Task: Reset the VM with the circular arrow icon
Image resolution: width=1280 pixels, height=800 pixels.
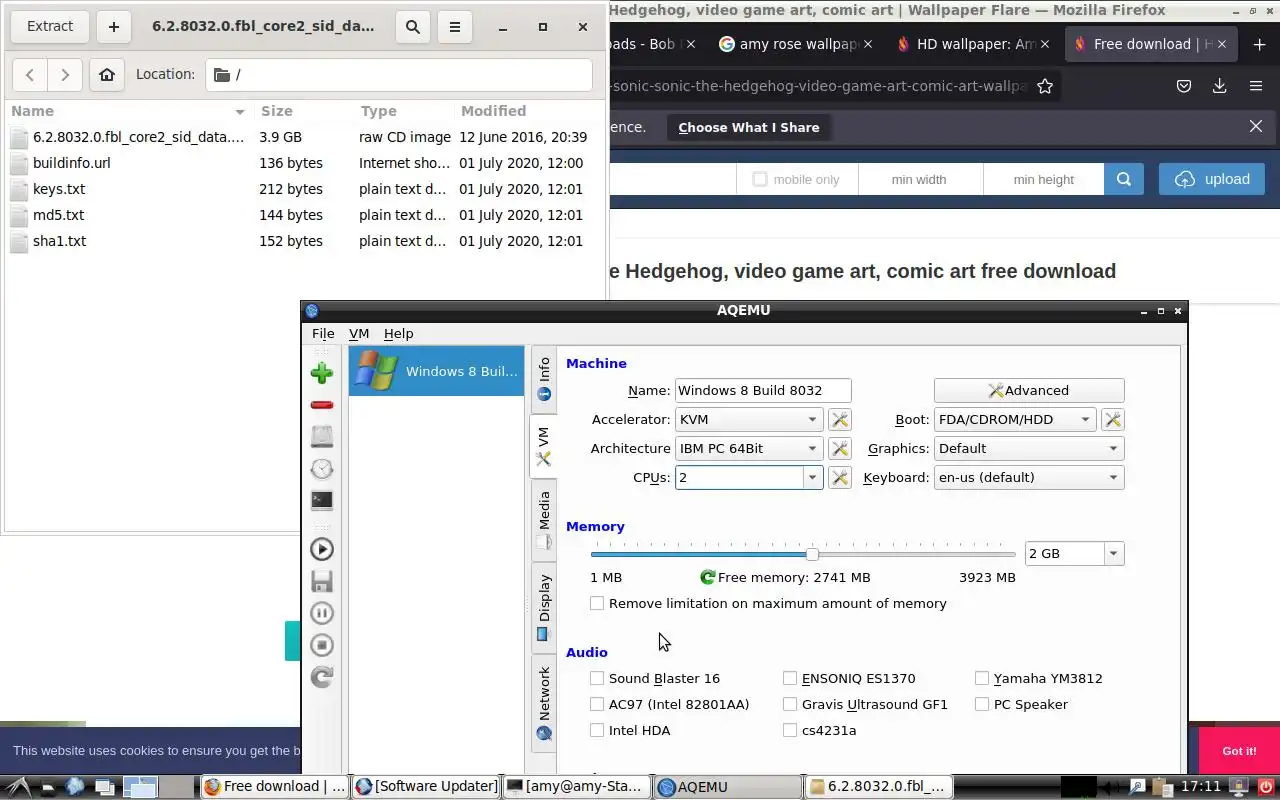Action: (x=321, y=677)
